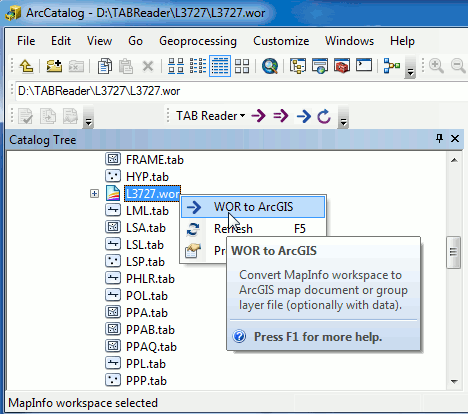Select PPP.tab in the tree
Viewport: 468px width, 414px height.
tap(146, 381)
